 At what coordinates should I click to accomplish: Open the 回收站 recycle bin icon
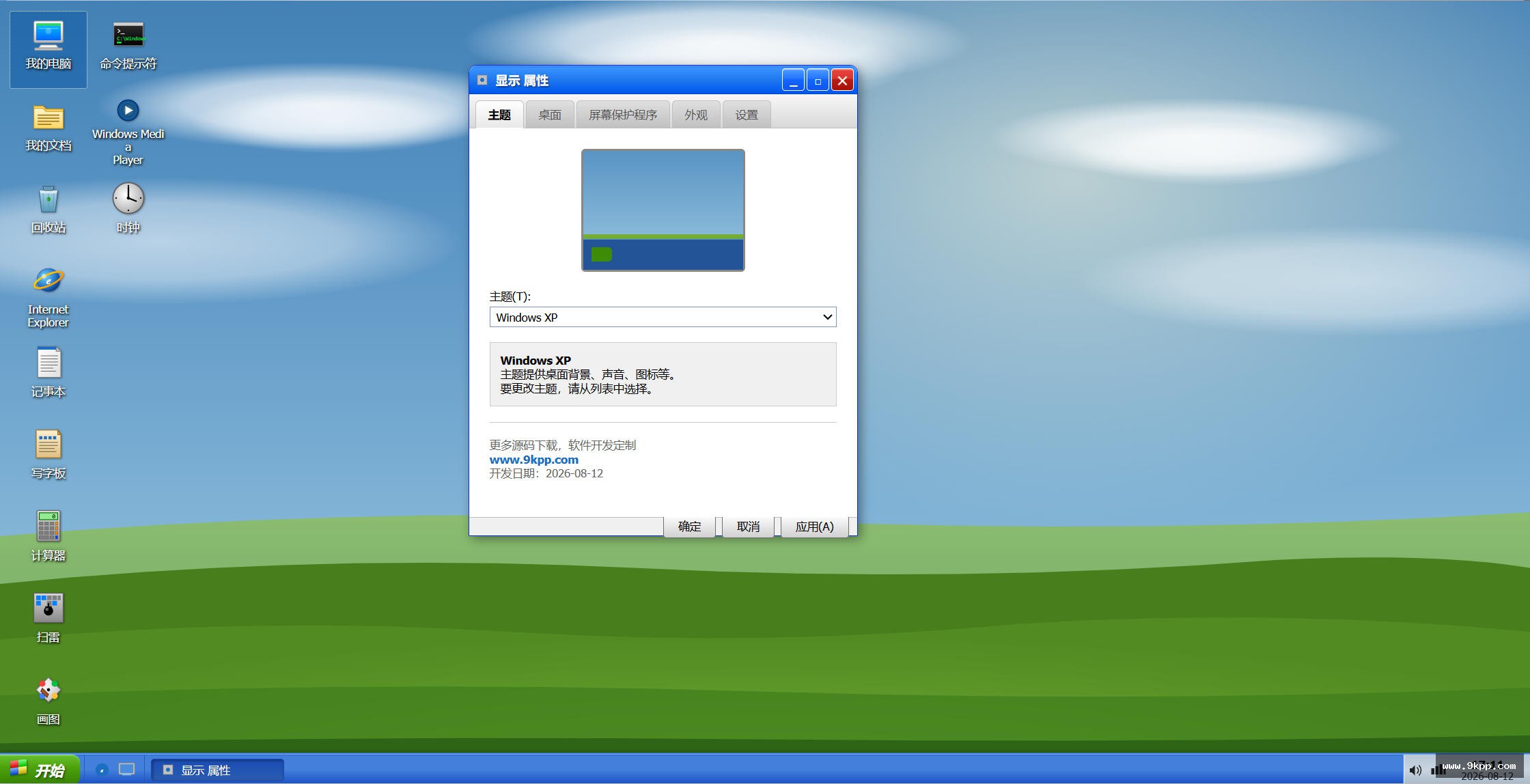pyautogui.click(x=48, y=211)
